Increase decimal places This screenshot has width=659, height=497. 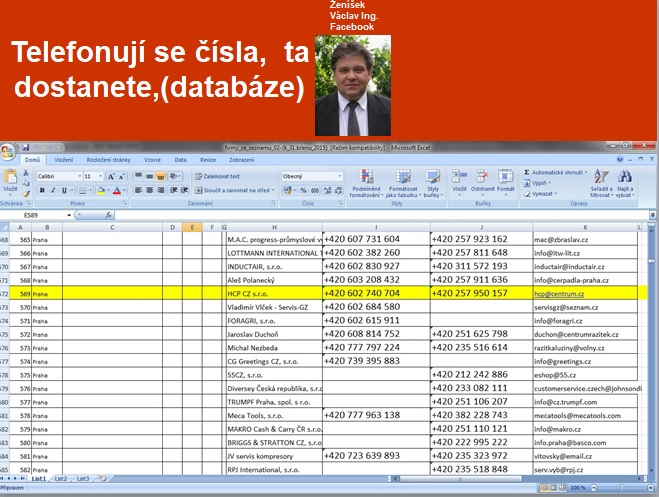[x=327, y=191]
